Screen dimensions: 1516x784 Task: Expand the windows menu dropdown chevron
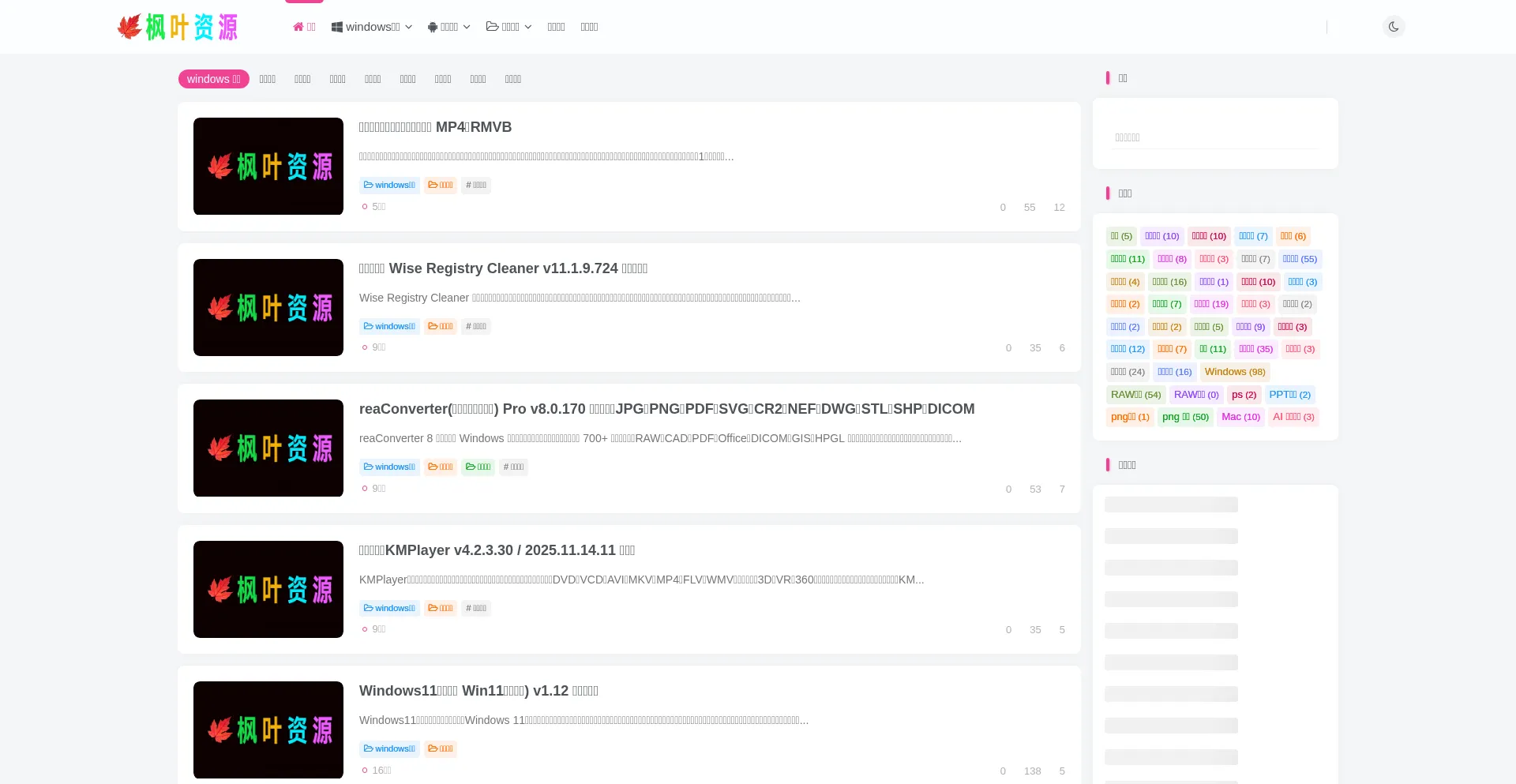(x=408, y=27)
